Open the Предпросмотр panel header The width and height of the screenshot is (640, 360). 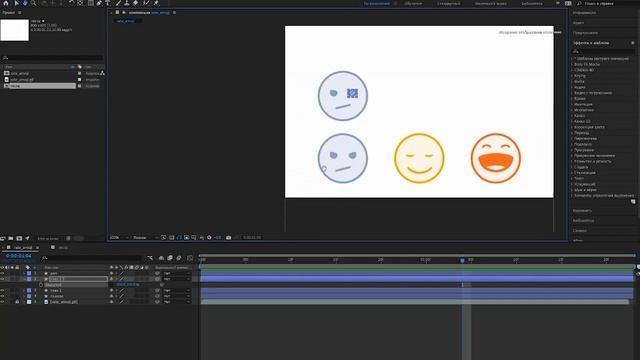tap(585, 33)
